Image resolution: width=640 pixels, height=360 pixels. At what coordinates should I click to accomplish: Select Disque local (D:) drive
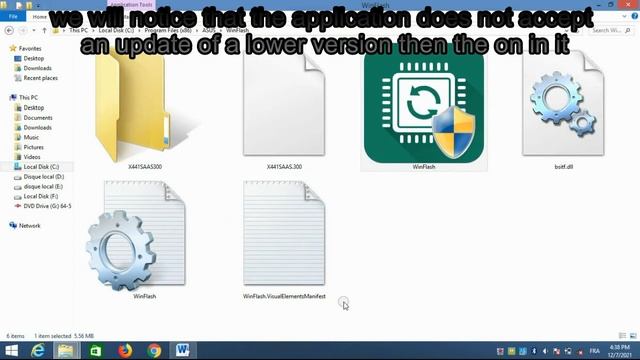44,177
